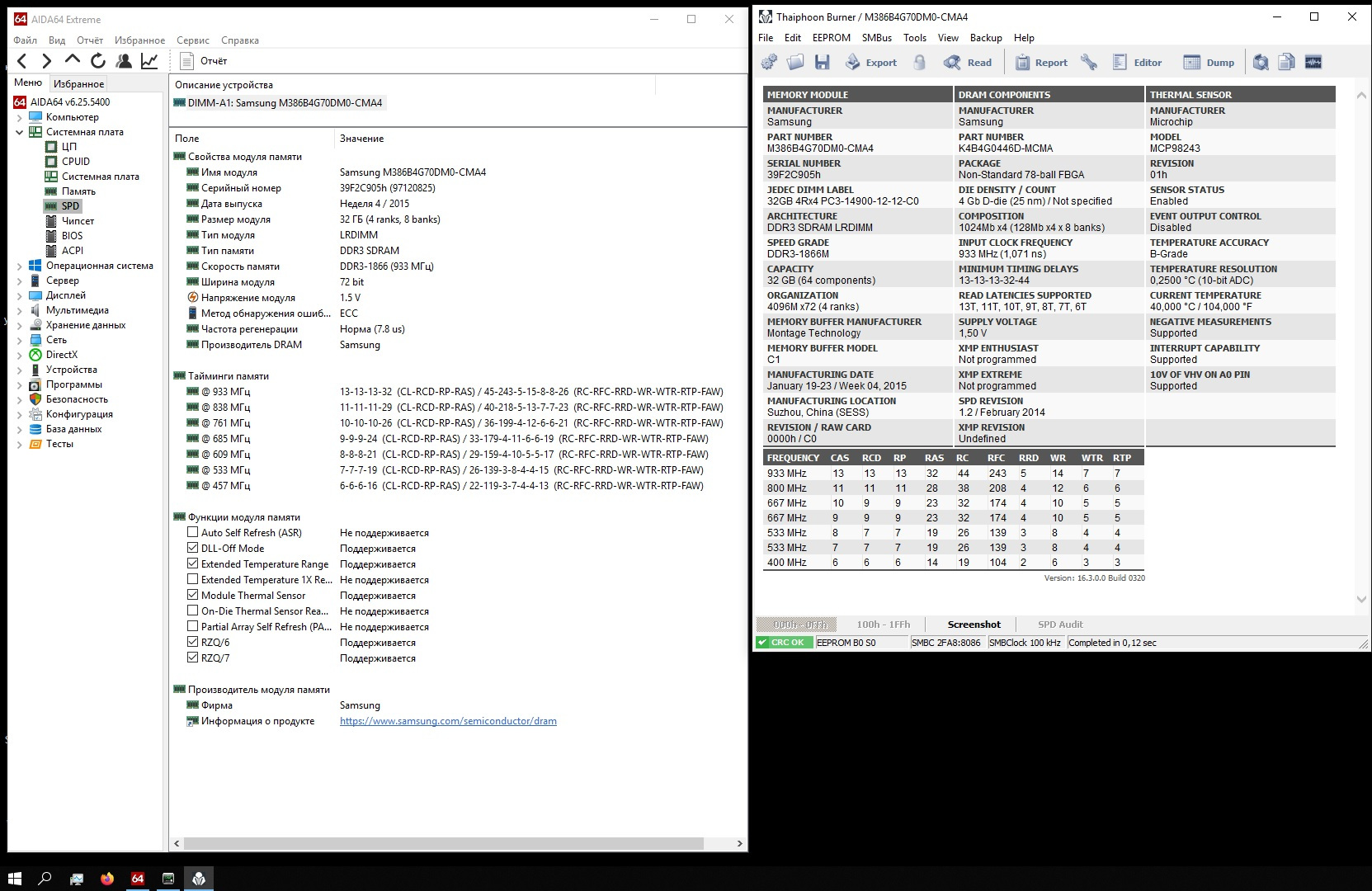Screen dimensions: 1372x891
Task: Toggle Extended Temperature 1X Refresh checkbox
Action: 193,580
